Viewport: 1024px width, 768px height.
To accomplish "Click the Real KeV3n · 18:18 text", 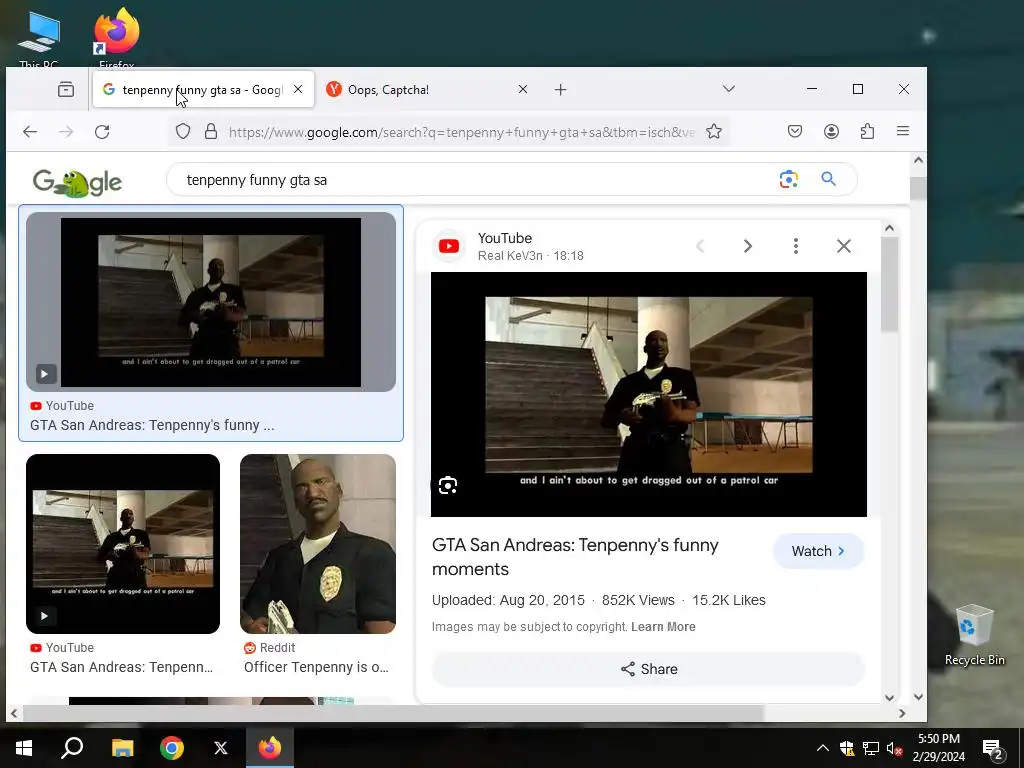I will point(530,256).
